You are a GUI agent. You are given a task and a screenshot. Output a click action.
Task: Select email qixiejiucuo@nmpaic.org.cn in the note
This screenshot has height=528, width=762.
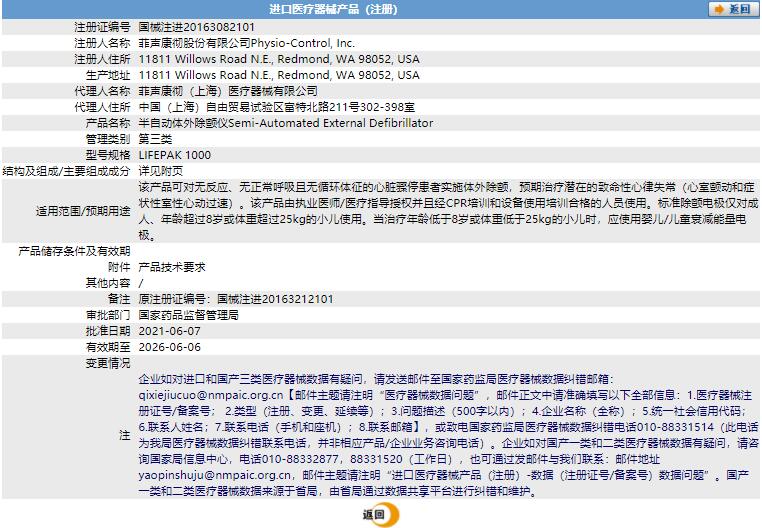coord(210,396)
